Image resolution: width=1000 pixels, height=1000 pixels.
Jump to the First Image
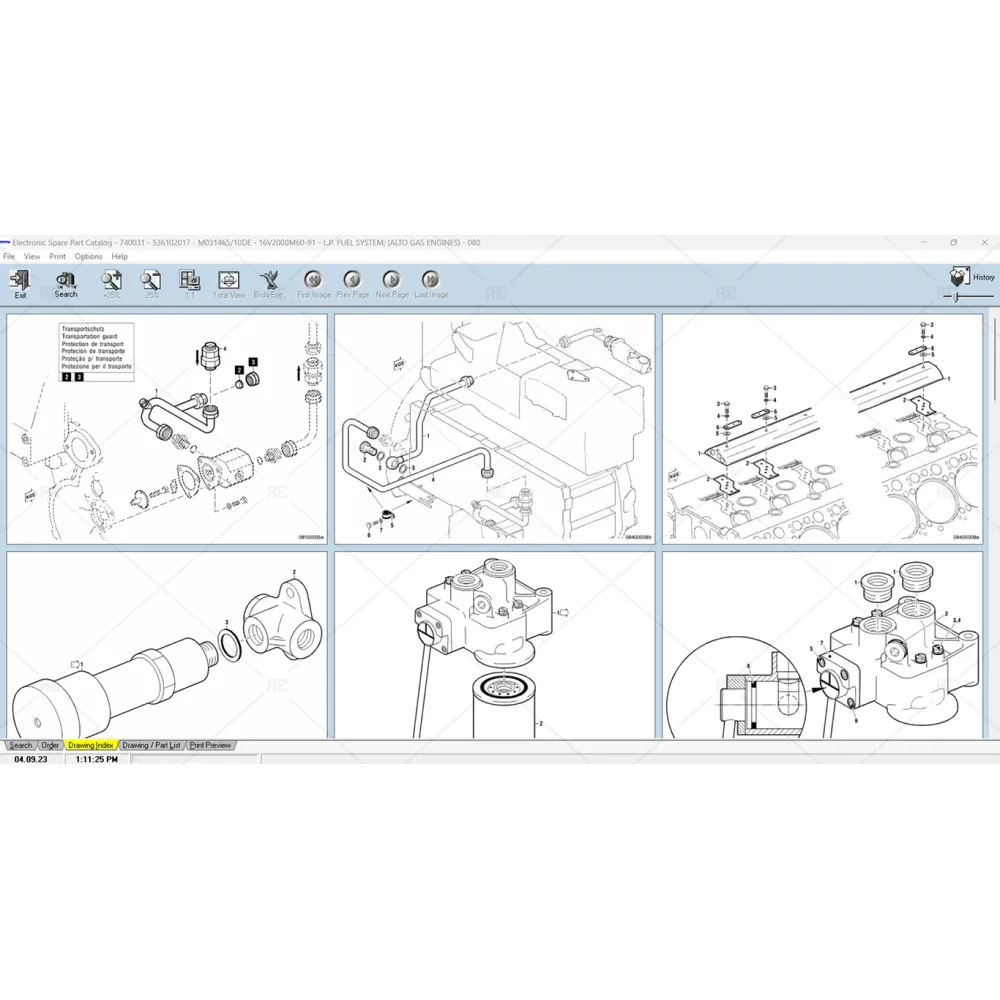313,280
